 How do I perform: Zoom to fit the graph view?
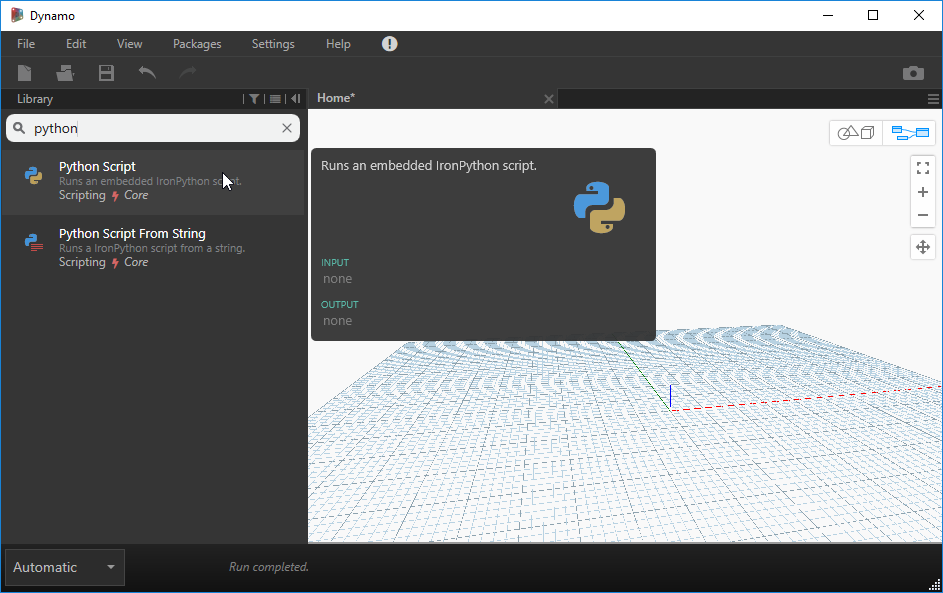pyautogui.click(x=922, y=167)
